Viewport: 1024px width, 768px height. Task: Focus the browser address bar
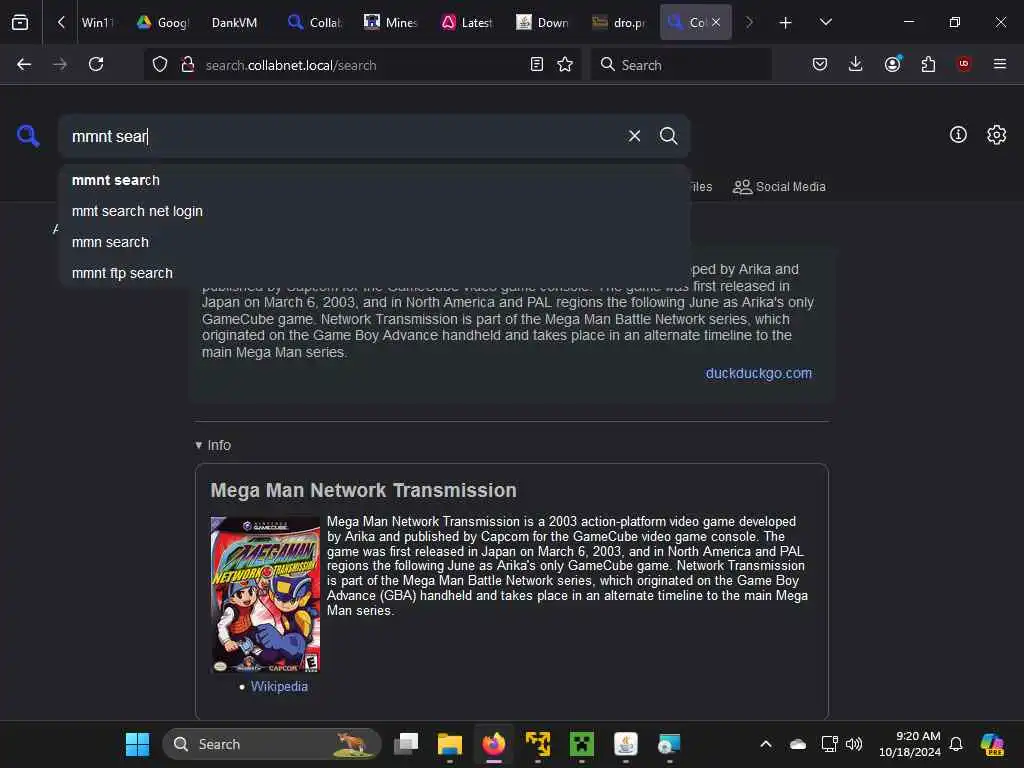click(362, 65)
